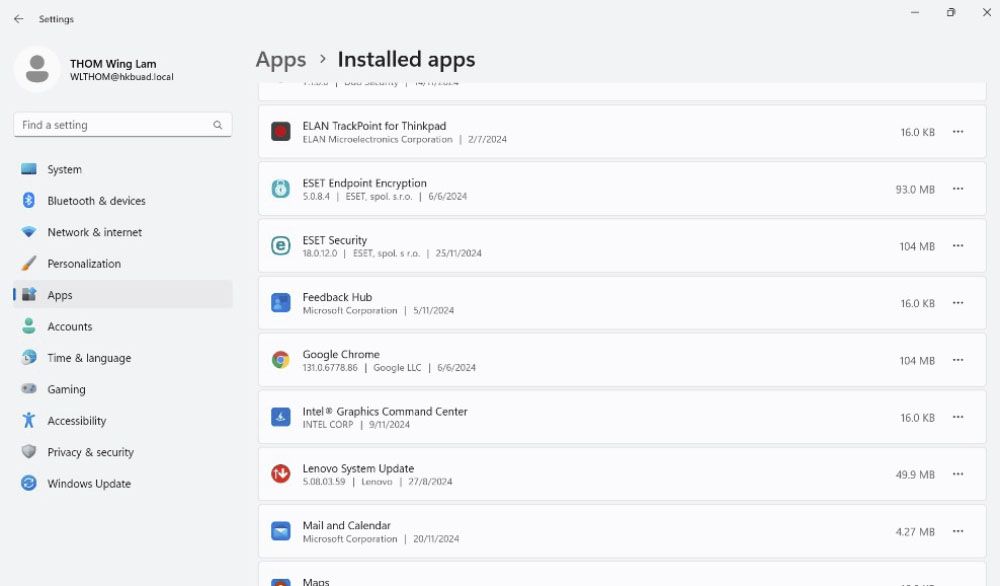The image size is (1000, 586).
Task: Click the ELAN TrackPoint app icon
Action: pos(281,132)
